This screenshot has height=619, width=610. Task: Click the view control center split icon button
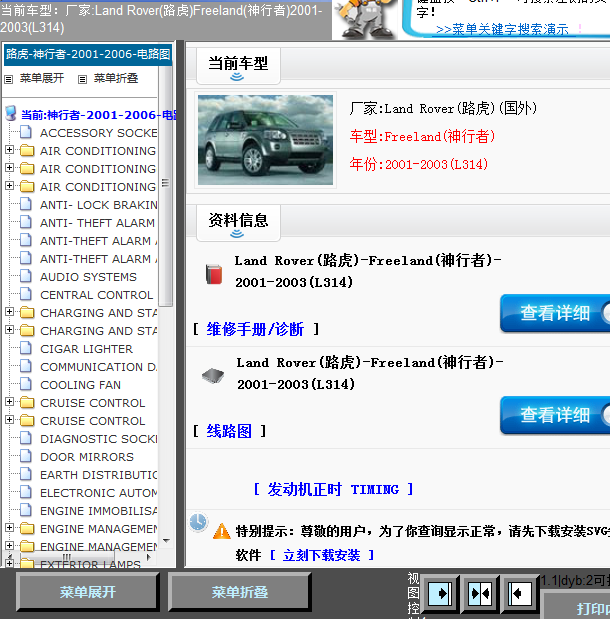479,593
